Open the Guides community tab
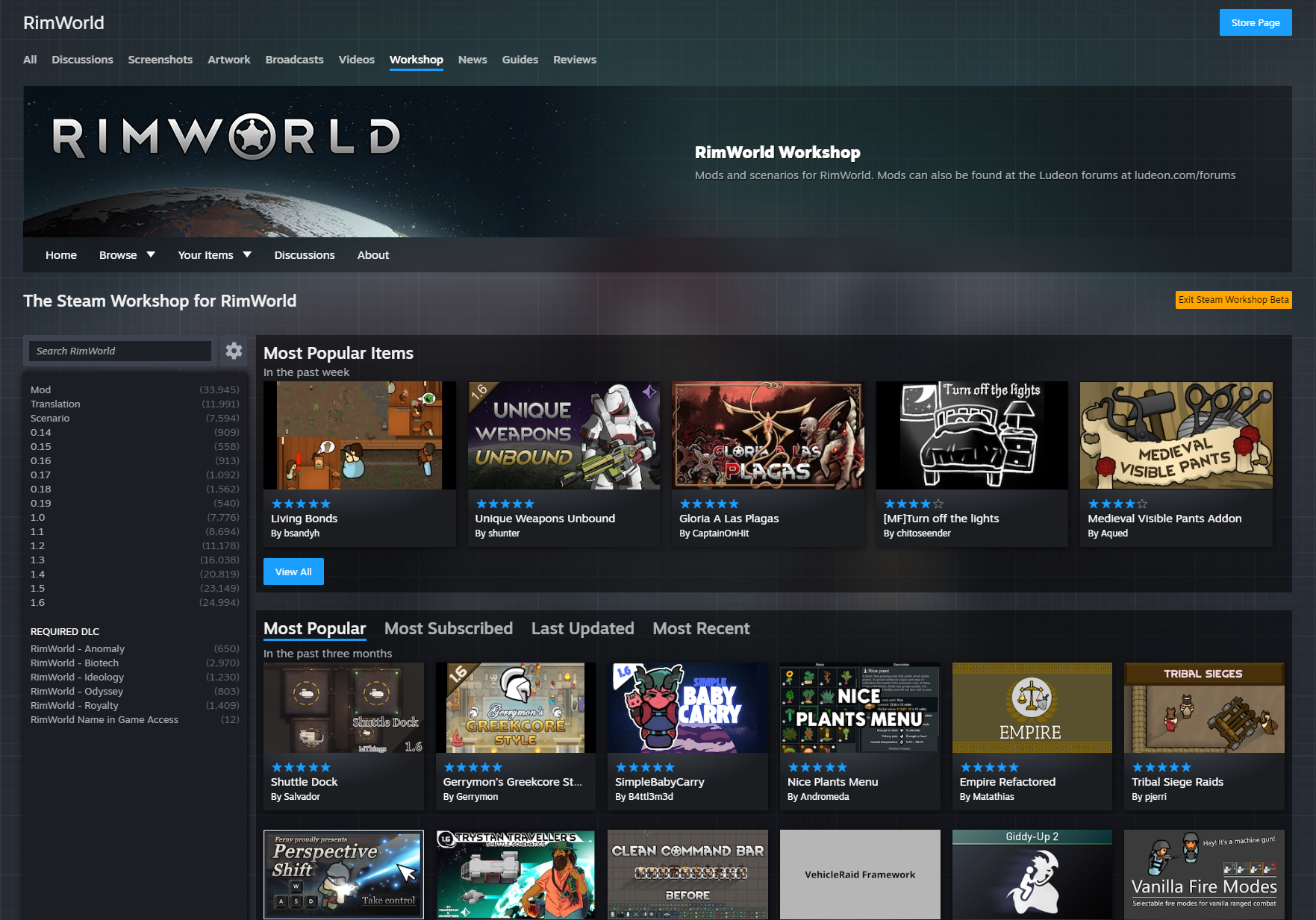1316x920 pixels. coord(520,60)
